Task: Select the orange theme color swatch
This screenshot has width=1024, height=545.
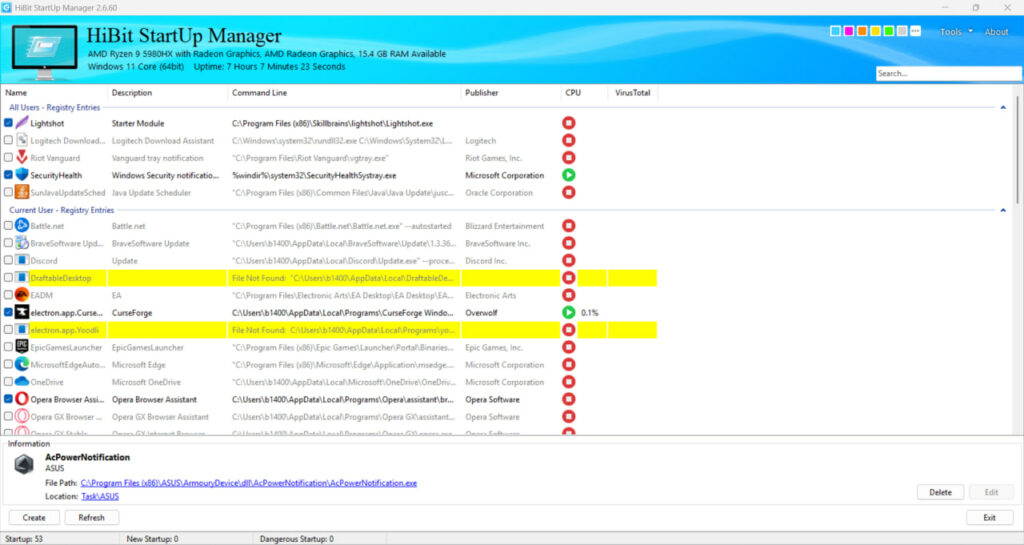Action: 862,31
